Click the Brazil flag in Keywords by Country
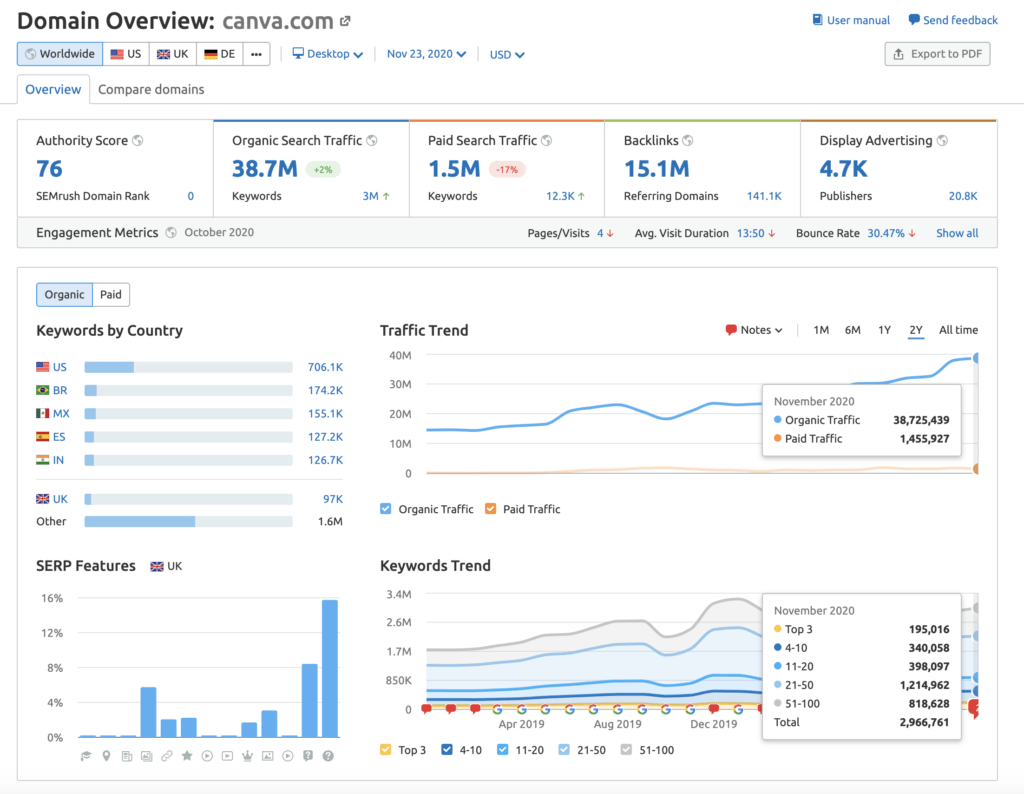Viewport: 1024px width, 794px height. (x=42, y=390)
